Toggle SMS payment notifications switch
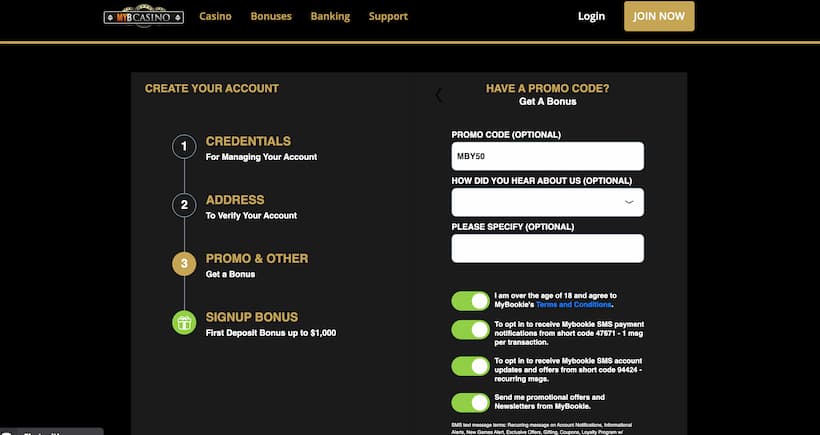Image resolution: width=820 pixels, height=435 pixels. point(471,330)
